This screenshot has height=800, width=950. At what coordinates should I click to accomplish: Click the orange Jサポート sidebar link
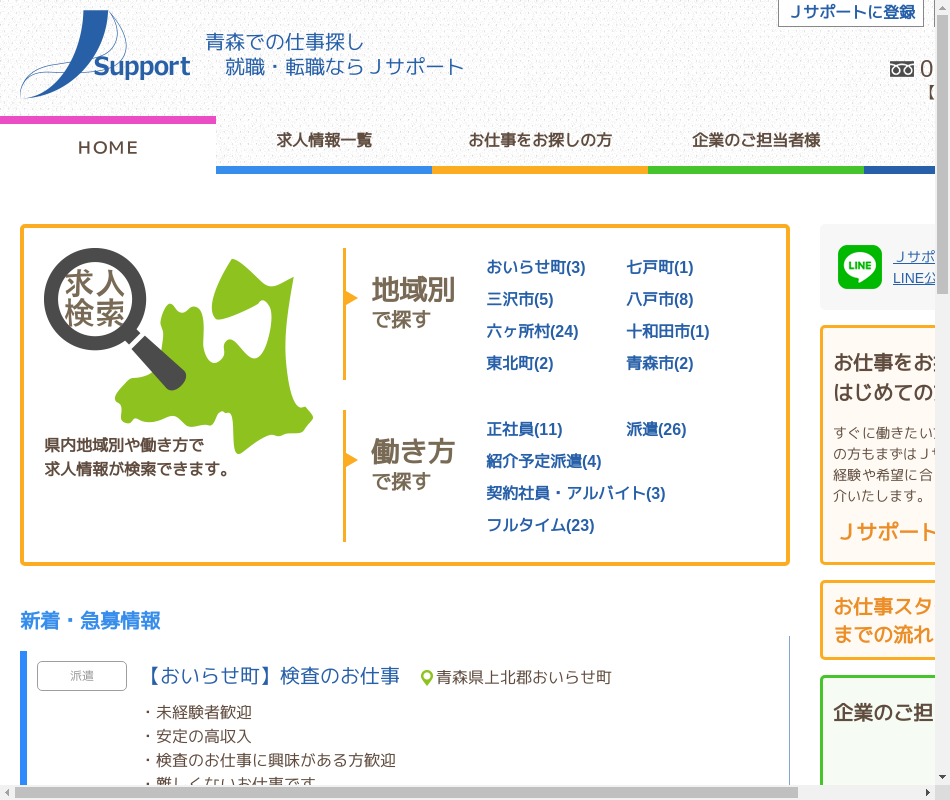(x=887, y=532)
